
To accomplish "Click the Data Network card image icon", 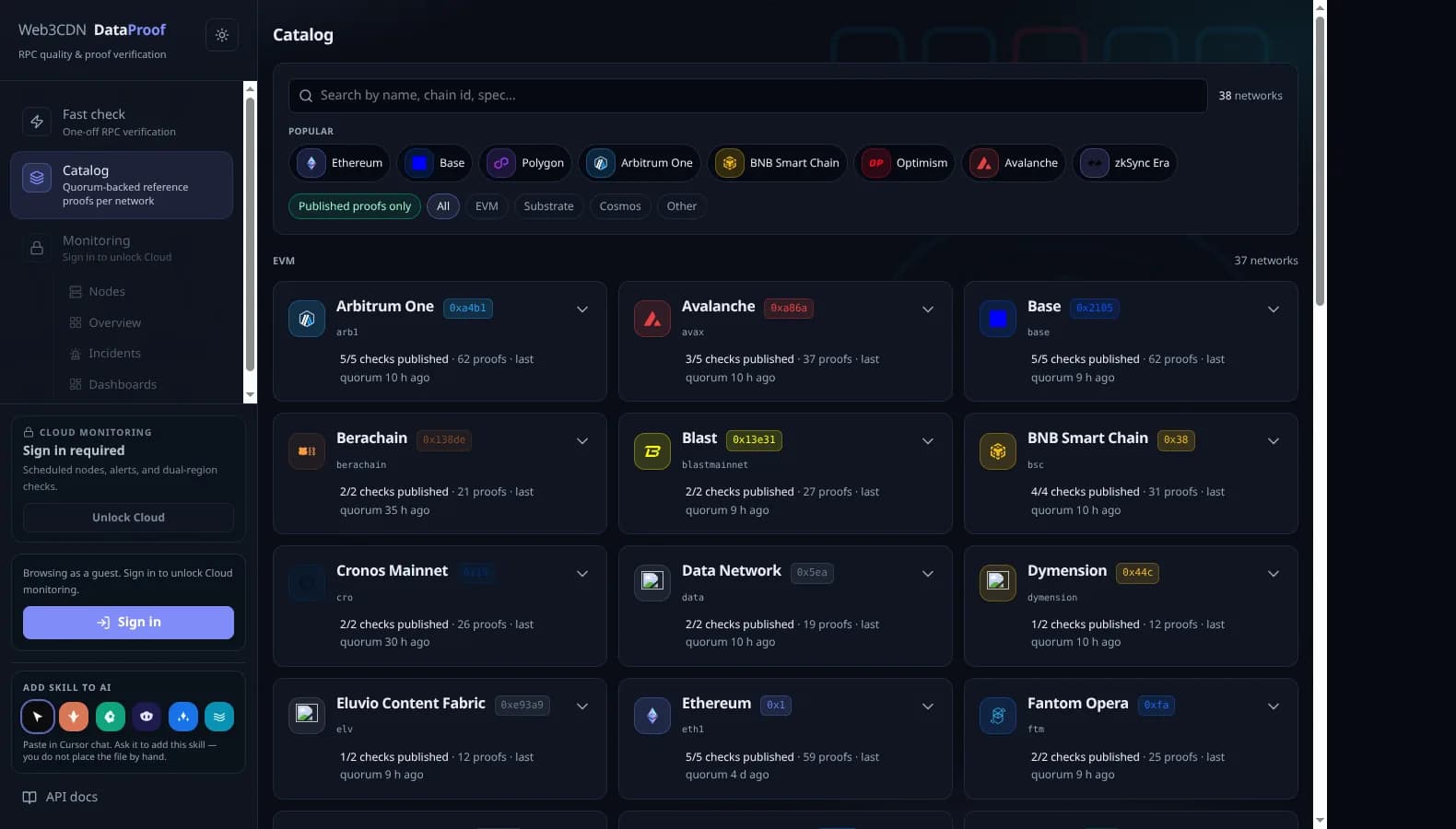I will [x=652, y=583].
